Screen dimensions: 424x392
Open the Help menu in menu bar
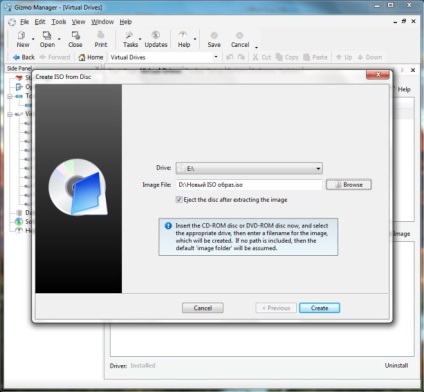click(126, 22)
